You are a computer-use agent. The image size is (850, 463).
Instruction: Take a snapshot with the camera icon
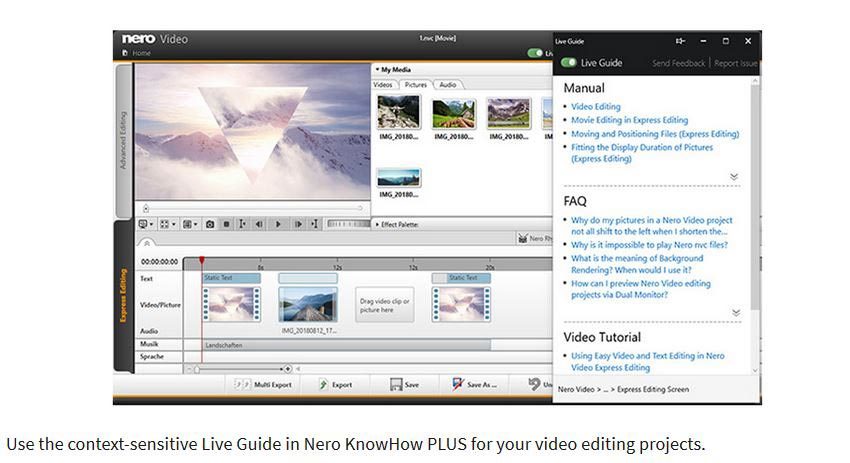tap(210, 224)
